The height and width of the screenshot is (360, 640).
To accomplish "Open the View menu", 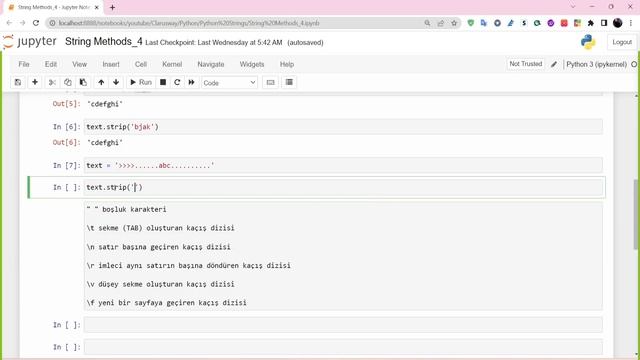I will pos(79,64).
